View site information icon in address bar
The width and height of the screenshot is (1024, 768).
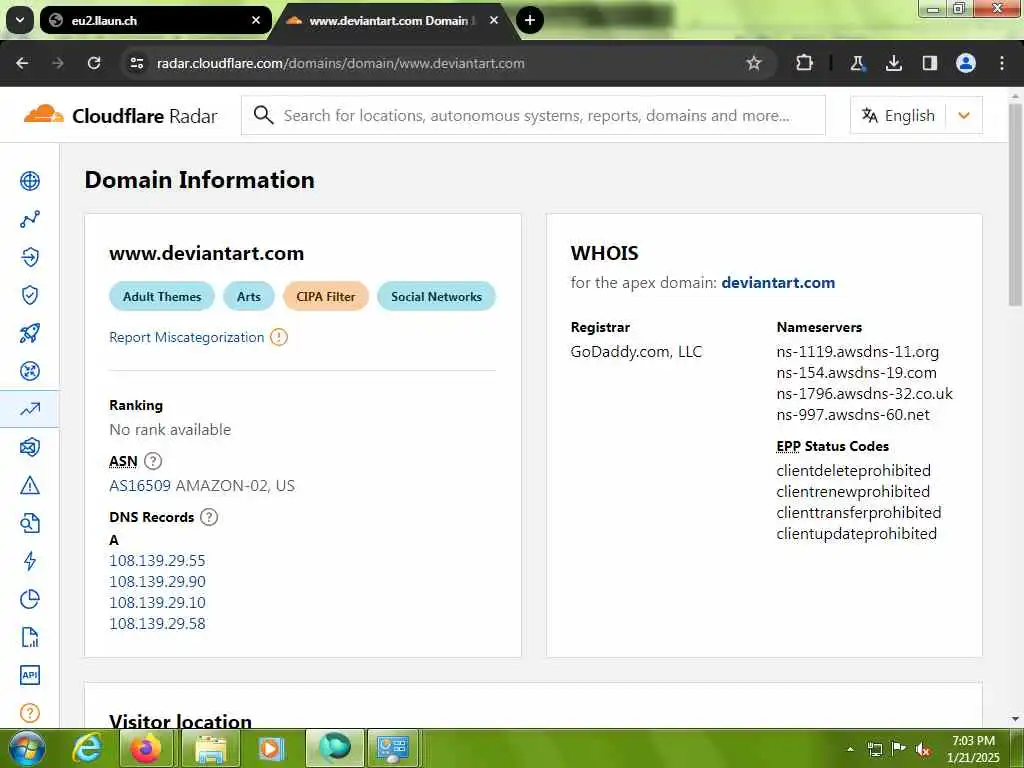coord(136,63)
